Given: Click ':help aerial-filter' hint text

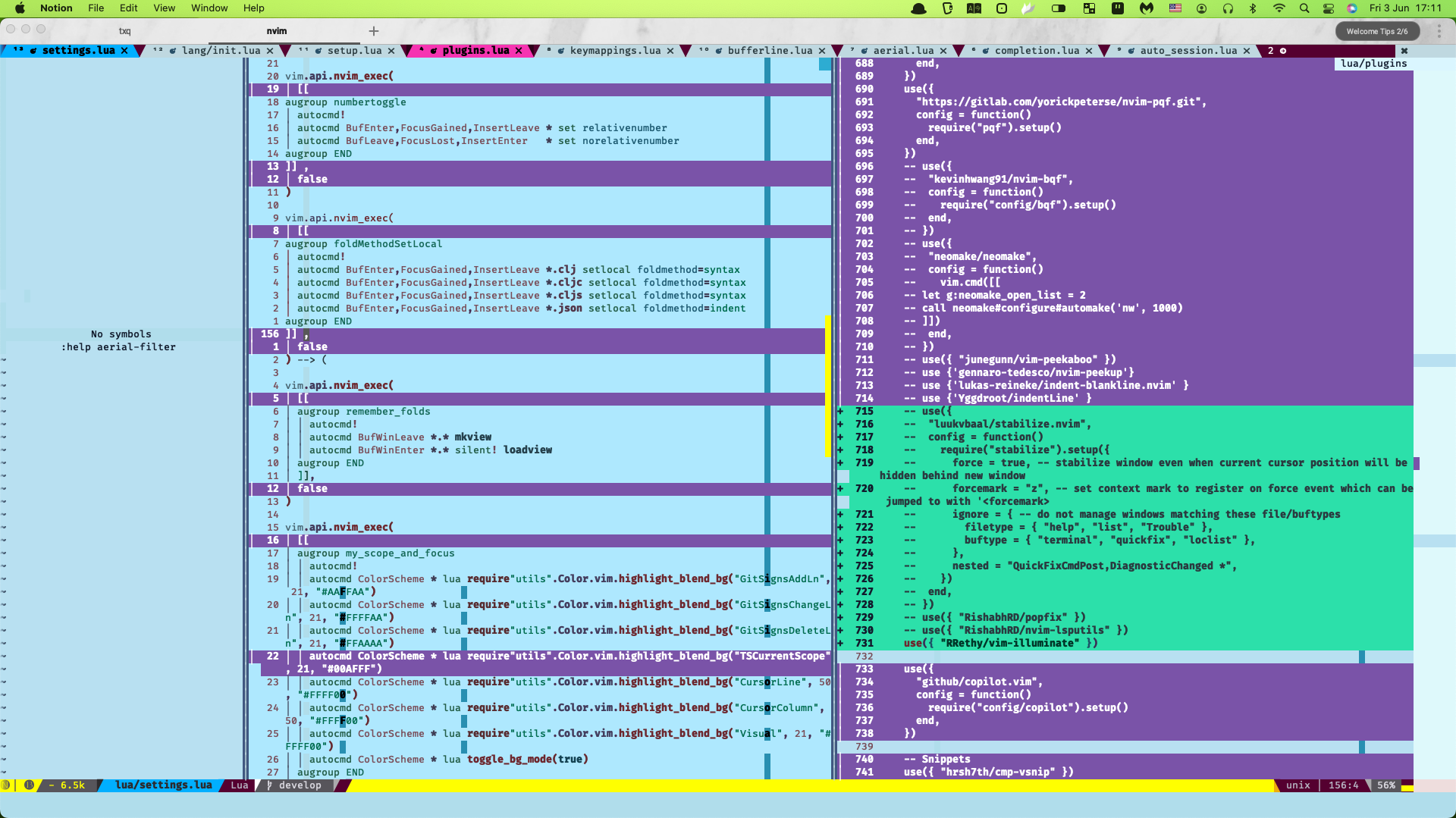Looking at the screenshot, I should coord(118,347).
